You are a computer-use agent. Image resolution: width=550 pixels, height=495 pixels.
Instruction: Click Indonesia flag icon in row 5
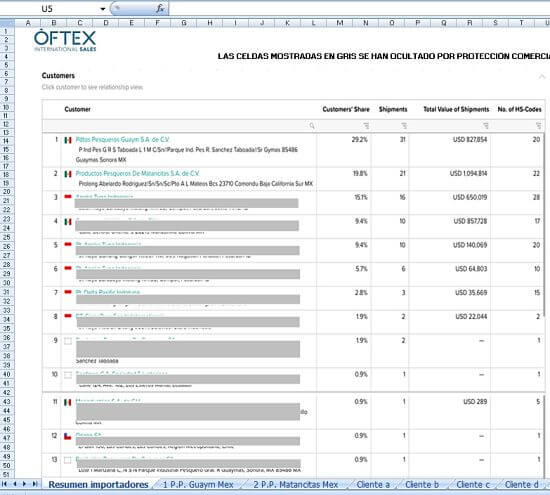click(x=68, y=245)
